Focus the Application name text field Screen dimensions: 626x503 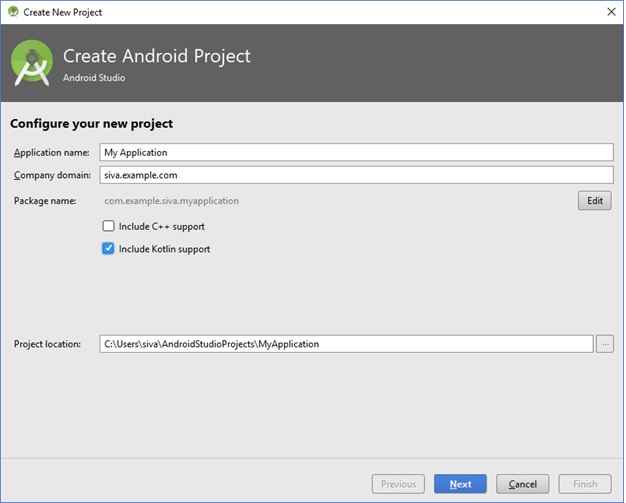click(357, 153)
